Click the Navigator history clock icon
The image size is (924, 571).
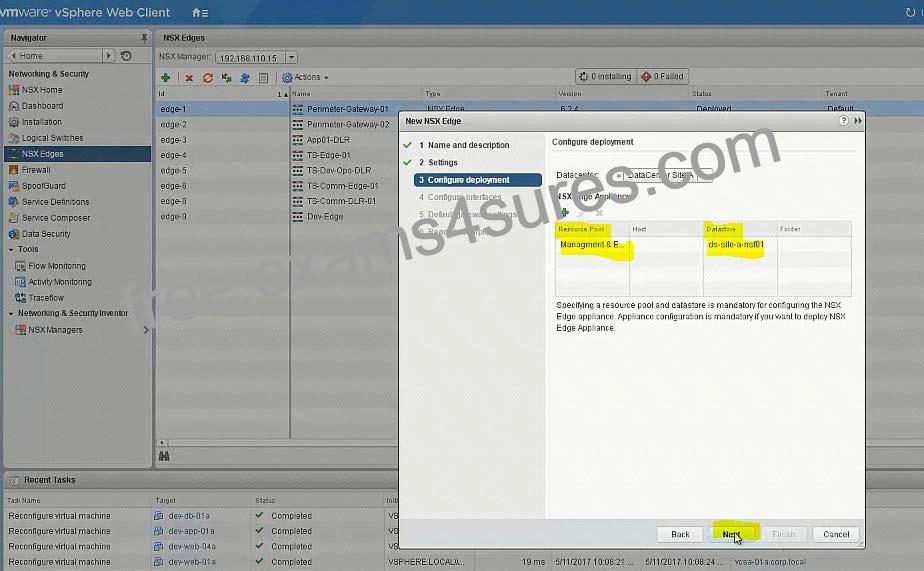point(126,56)
